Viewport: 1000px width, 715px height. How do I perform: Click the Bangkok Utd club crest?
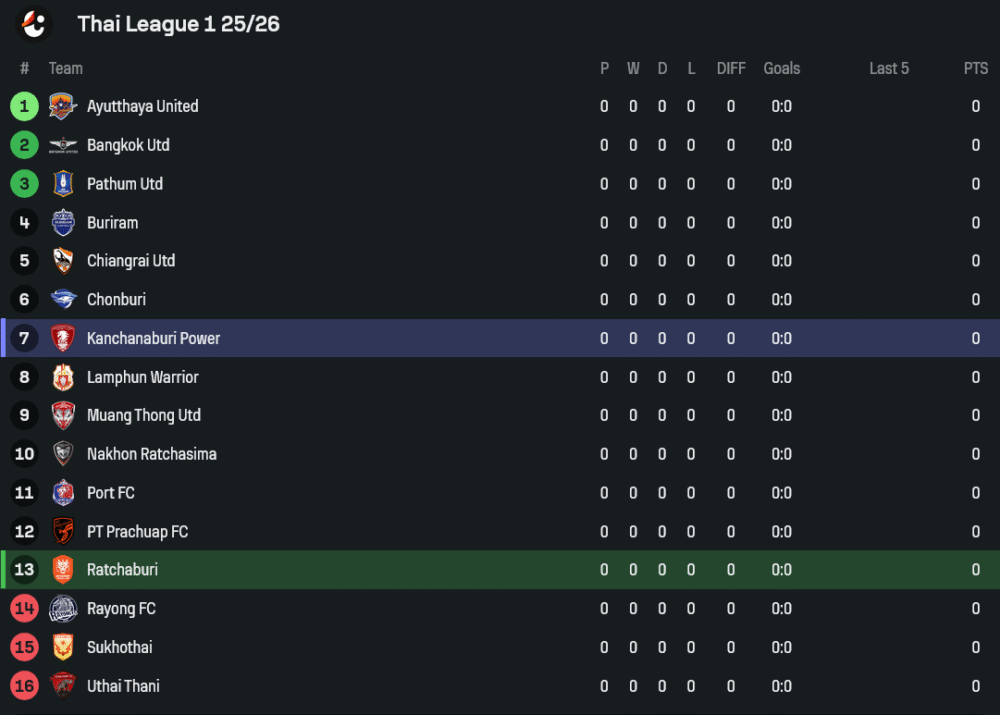63,145
